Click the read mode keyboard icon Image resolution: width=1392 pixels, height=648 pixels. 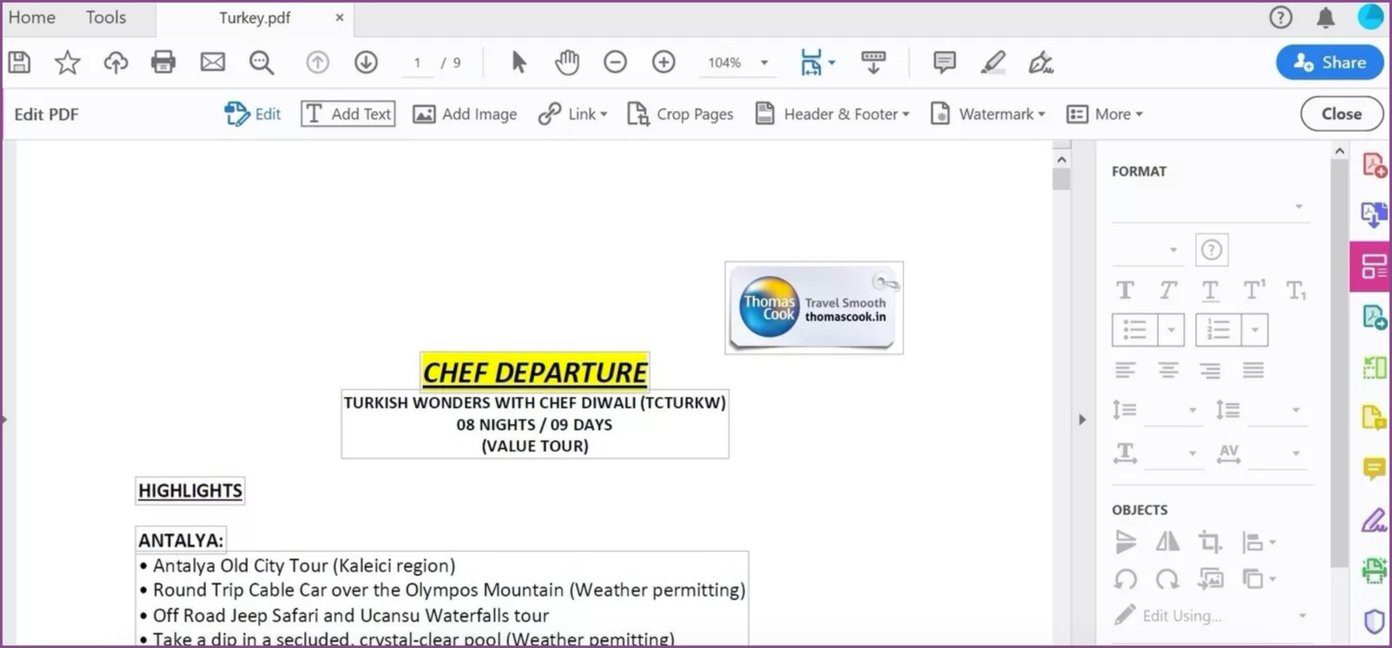(873, 62)
